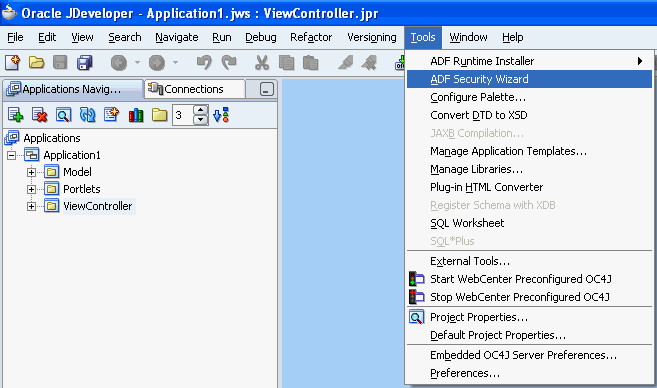The image size is (657, 388).
Task: Open the Debug menu
Action: 261,37
